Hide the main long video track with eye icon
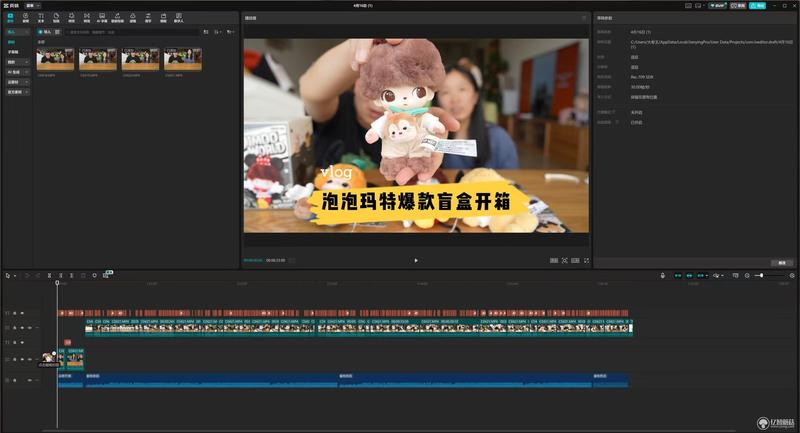The width and height of the screenshot is (800, 433). (x=22, y=328)
